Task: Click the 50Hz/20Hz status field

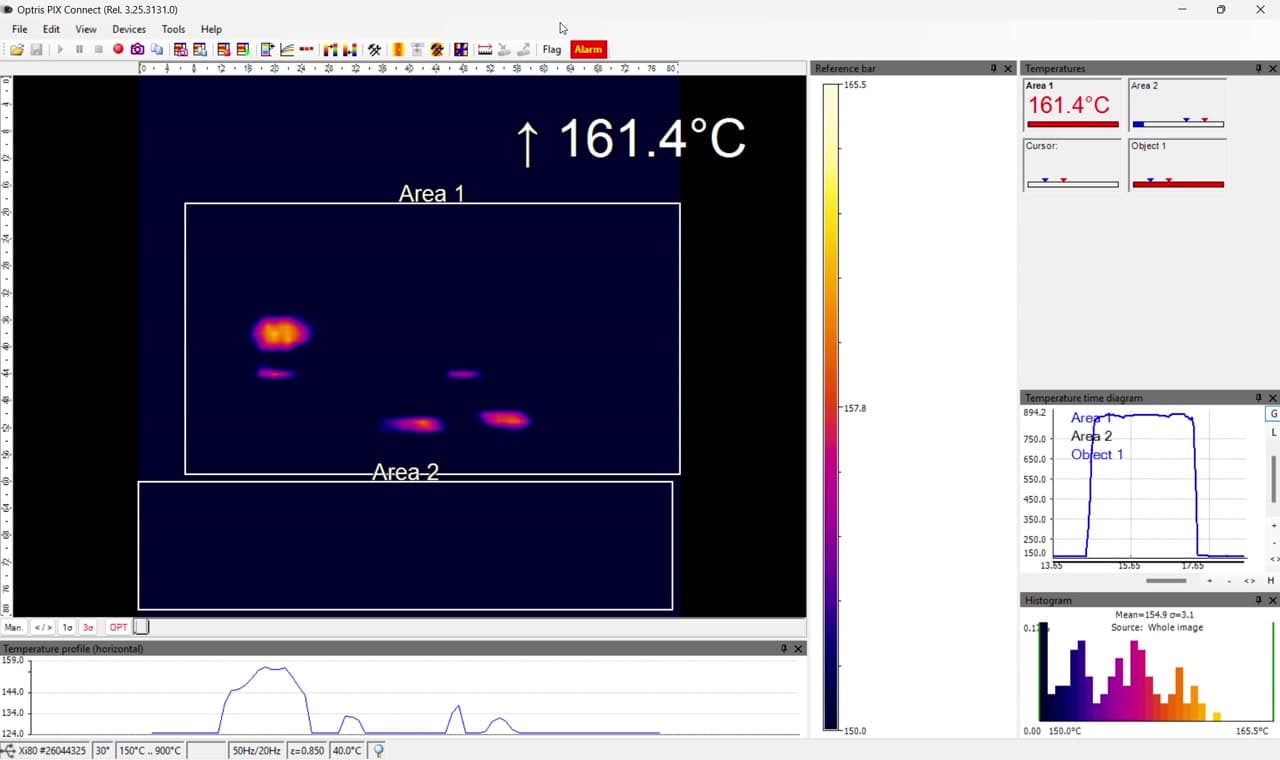Action: click(257, 750)
